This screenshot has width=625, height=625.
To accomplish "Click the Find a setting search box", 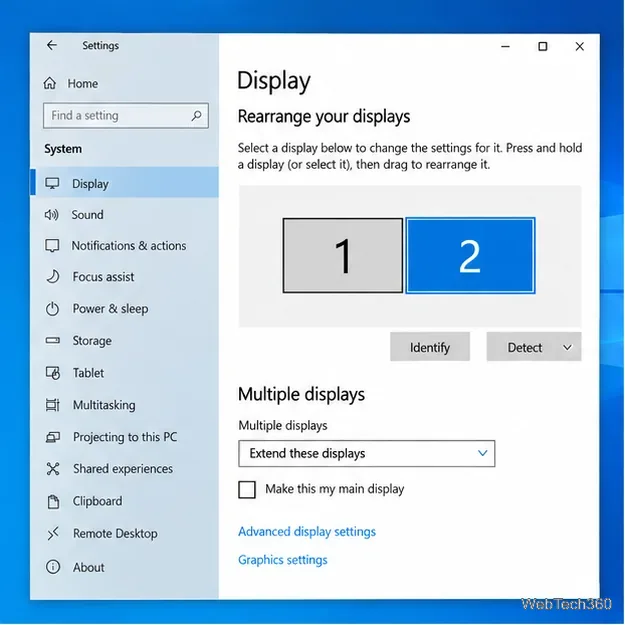I will [x=126, y=116].
